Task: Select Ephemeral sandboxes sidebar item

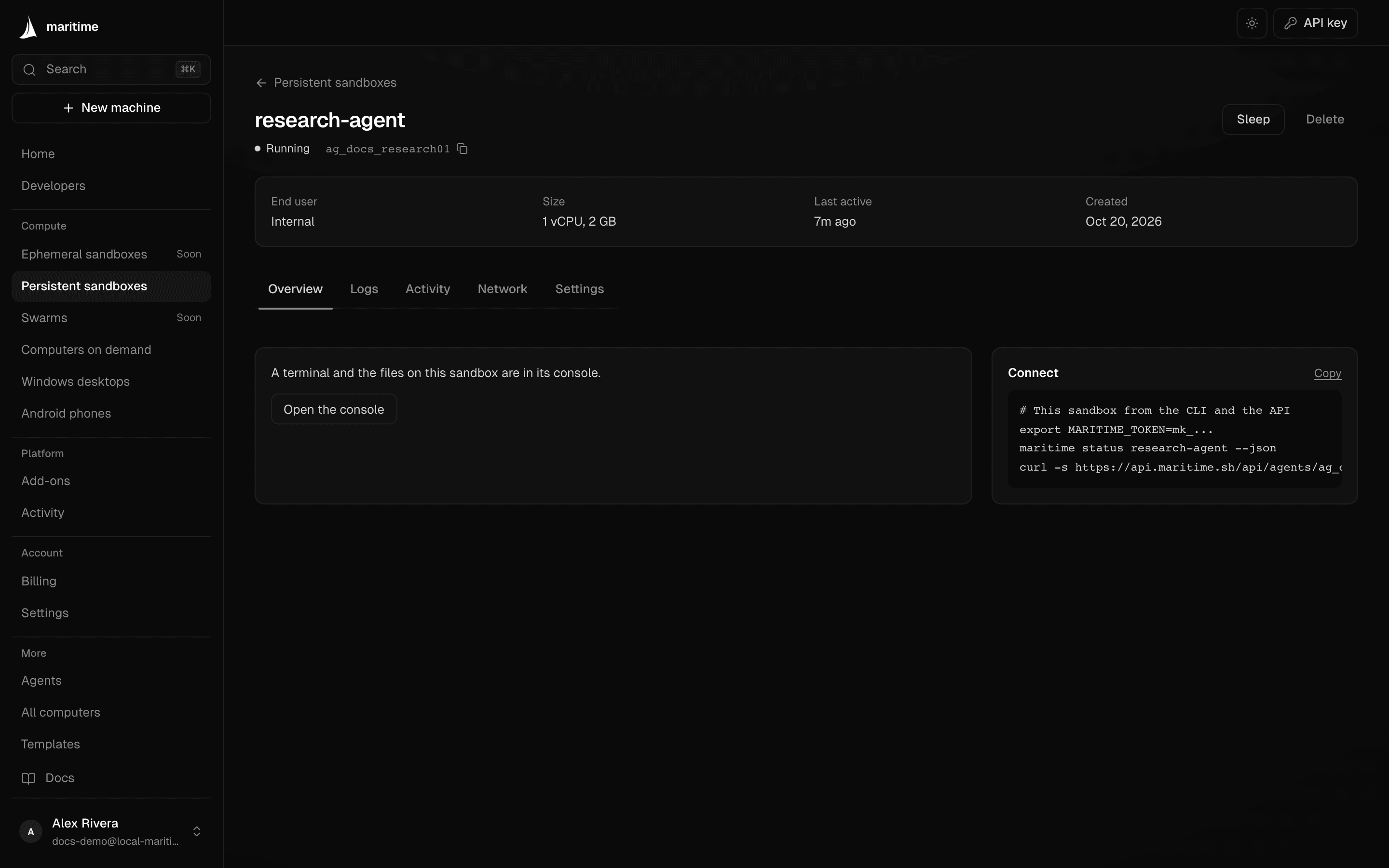Action: click(x=111, y=254)
